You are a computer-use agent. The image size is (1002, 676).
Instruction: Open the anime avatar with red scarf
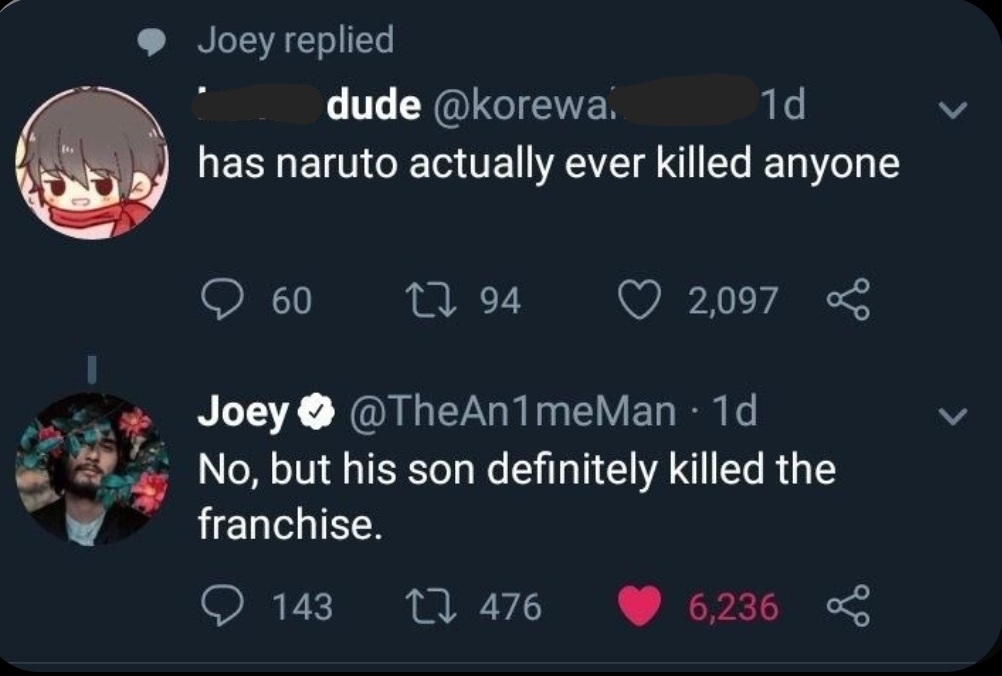(x=91, y=163)
